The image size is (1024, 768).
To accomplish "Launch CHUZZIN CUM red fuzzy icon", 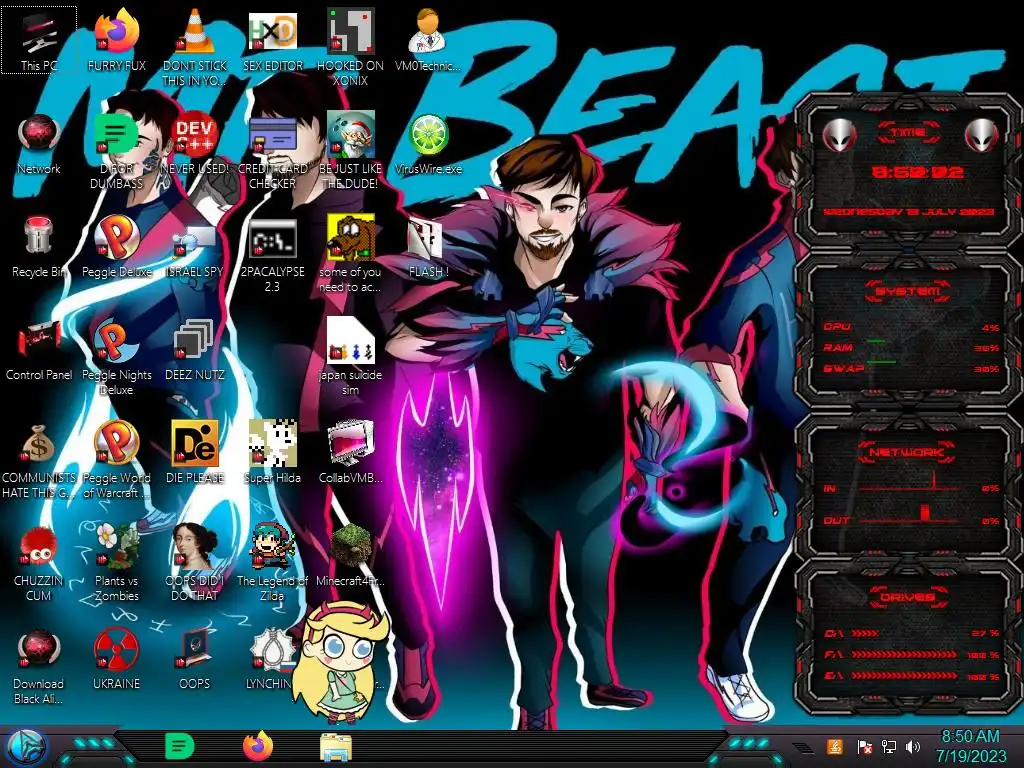I will 39,564.
